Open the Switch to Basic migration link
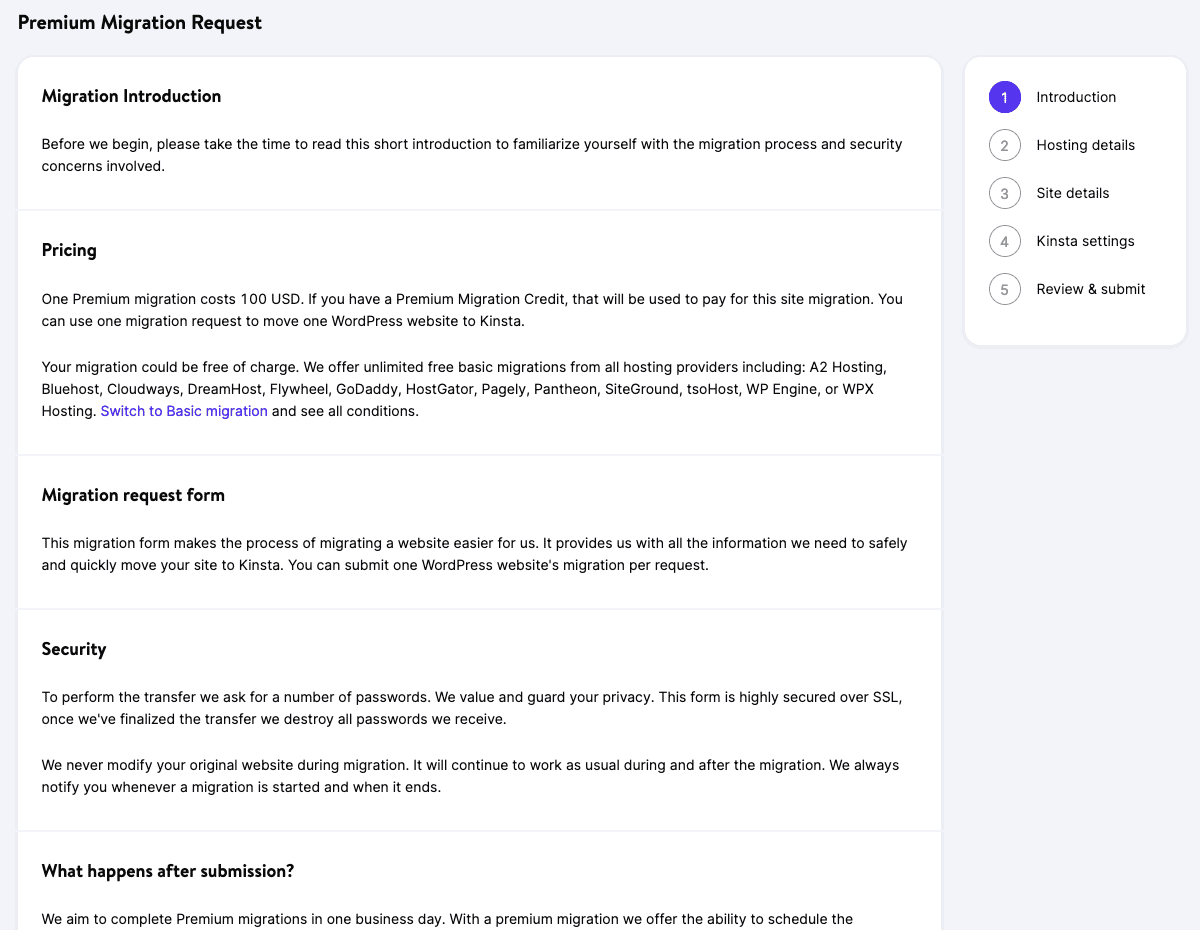This screenshot has width=1200, height=930. (184, 410)
